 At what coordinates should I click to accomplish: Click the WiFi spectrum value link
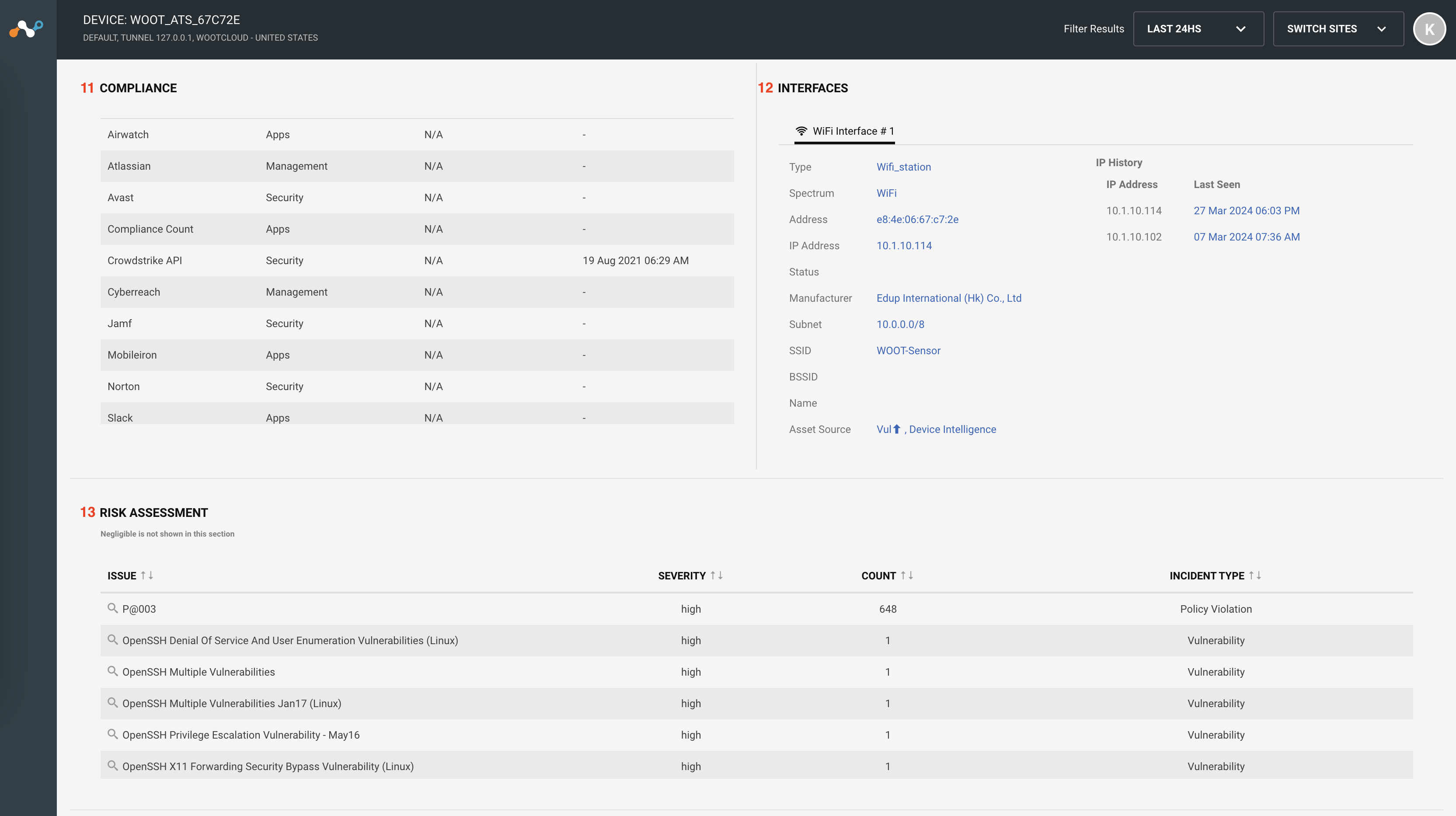click(x=886, y=193)
